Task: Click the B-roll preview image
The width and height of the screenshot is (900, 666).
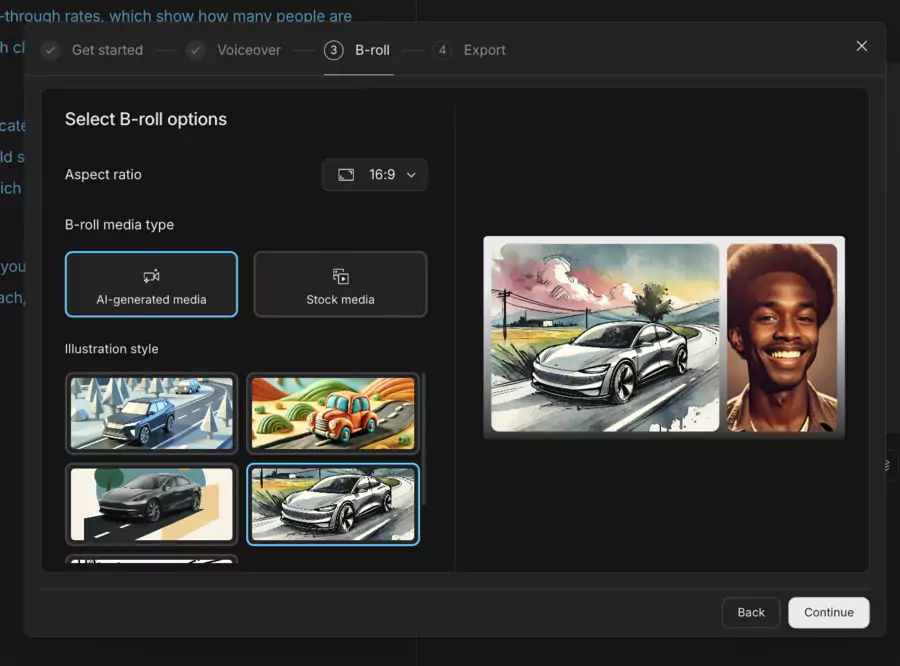Action: point(663,337)
